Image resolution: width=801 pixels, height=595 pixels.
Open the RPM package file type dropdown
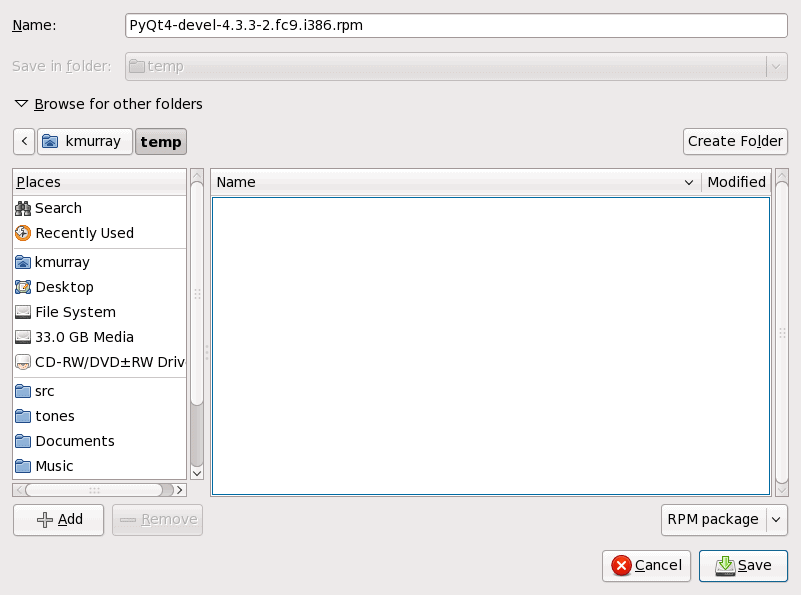[x=723, y=519]
